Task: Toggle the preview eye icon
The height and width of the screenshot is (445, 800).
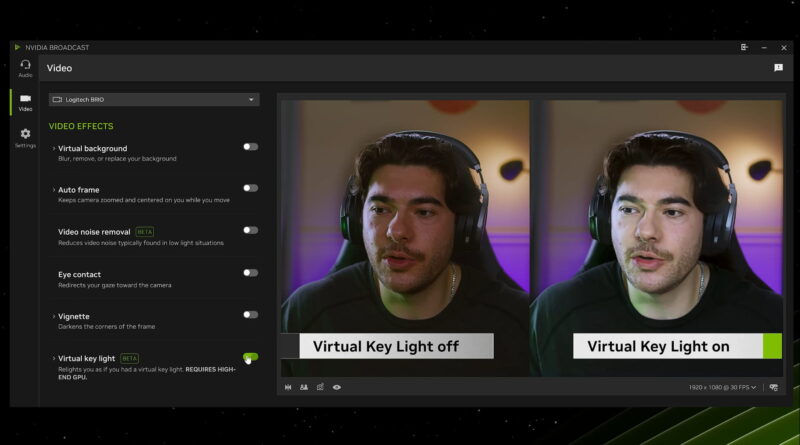Action: click(337, 387)
